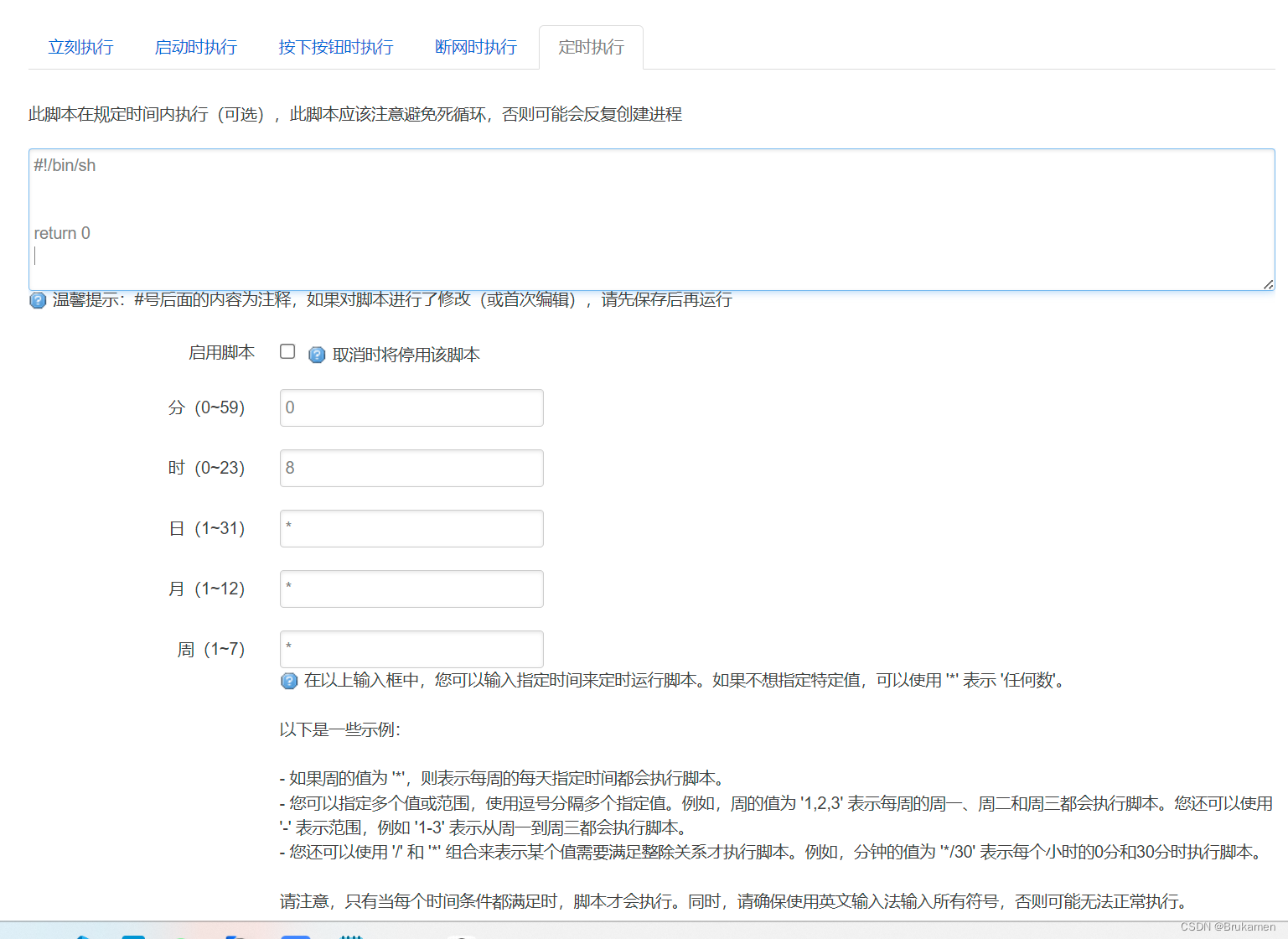
Task: Click inside the 分 (0~59) input field
Action: click(x=411, y=407)
